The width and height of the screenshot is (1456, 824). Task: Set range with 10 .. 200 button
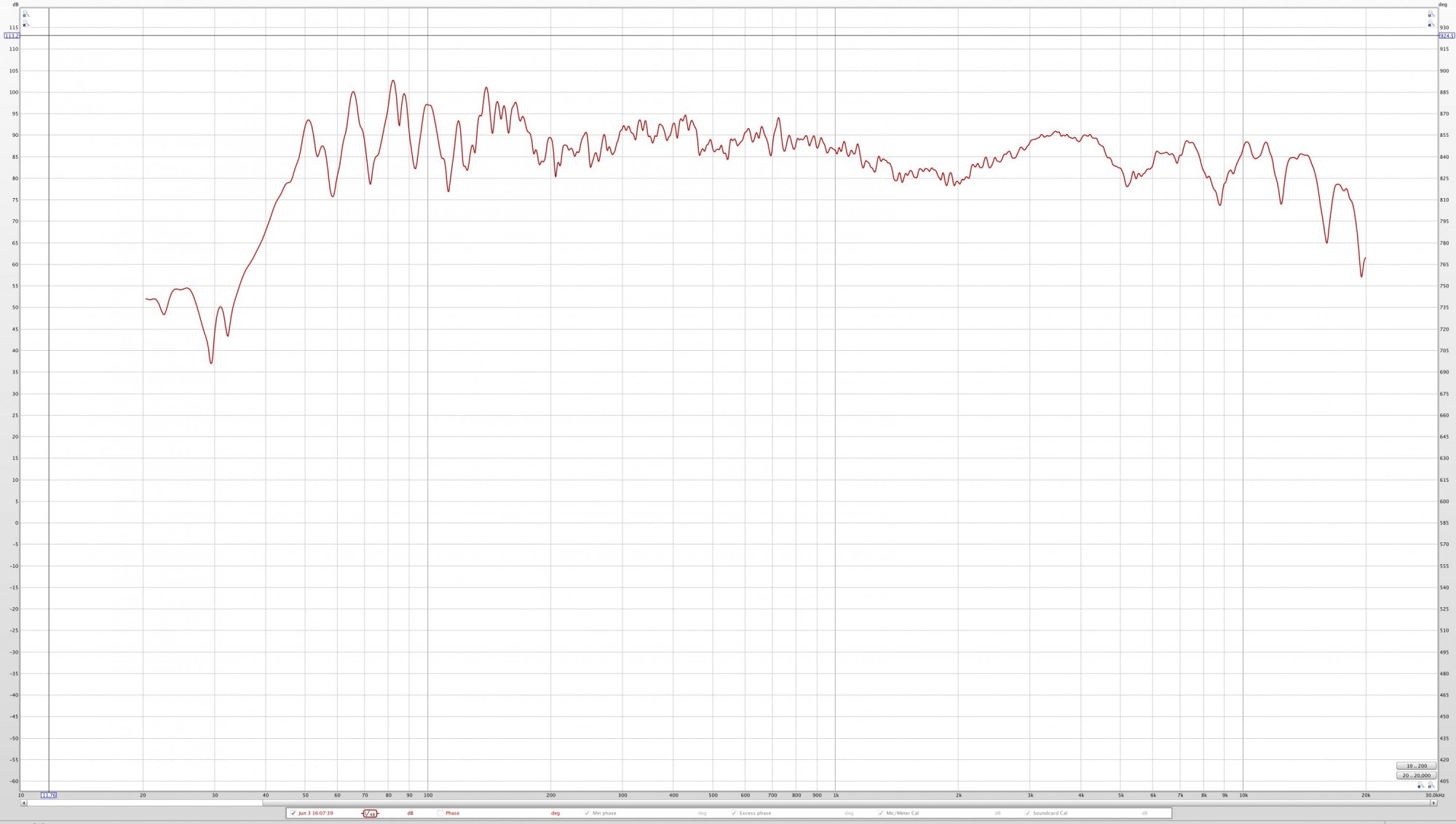1416,766
